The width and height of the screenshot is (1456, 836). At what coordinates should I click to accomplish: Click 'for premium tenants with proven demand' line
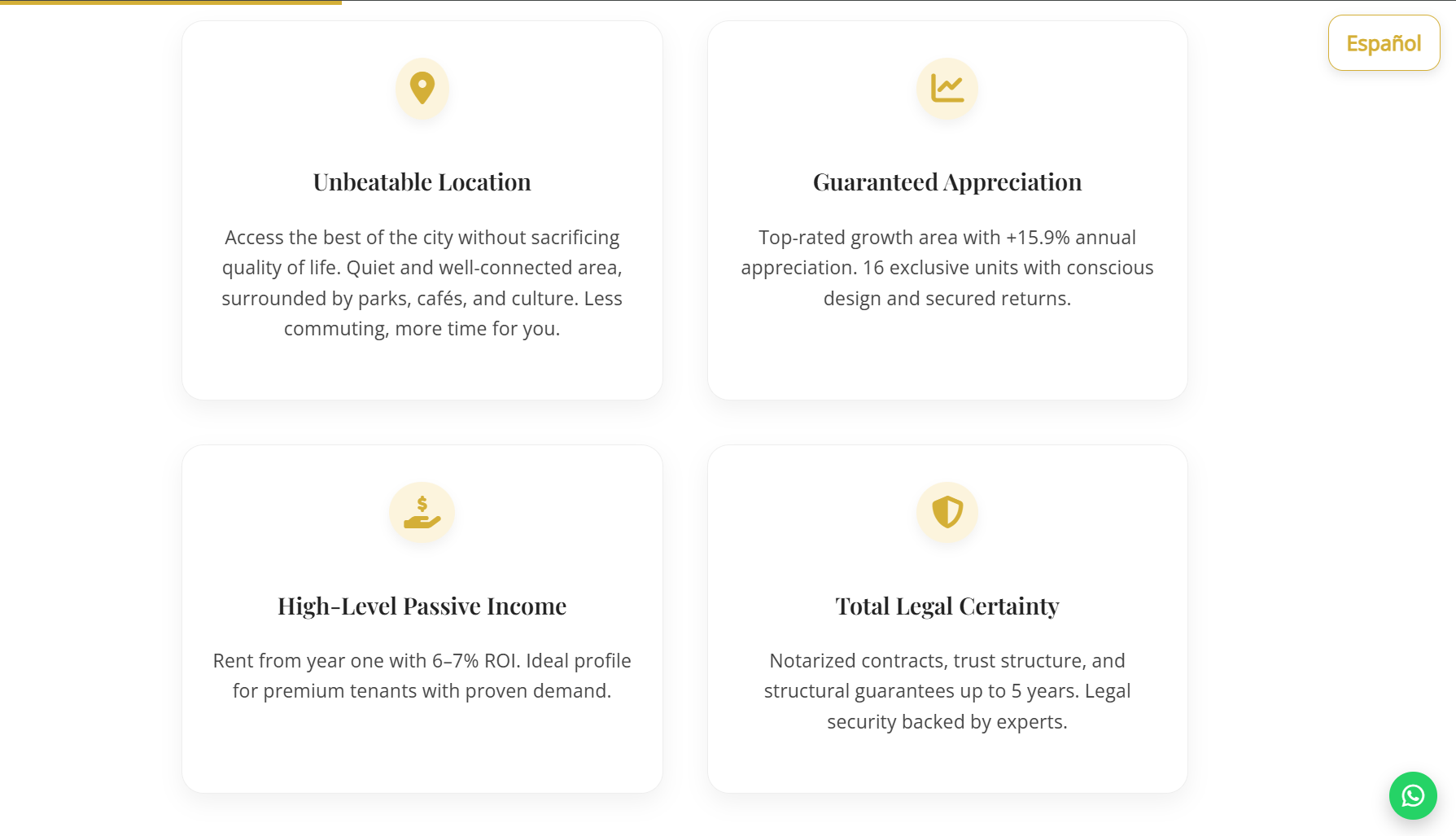[422, 691]
